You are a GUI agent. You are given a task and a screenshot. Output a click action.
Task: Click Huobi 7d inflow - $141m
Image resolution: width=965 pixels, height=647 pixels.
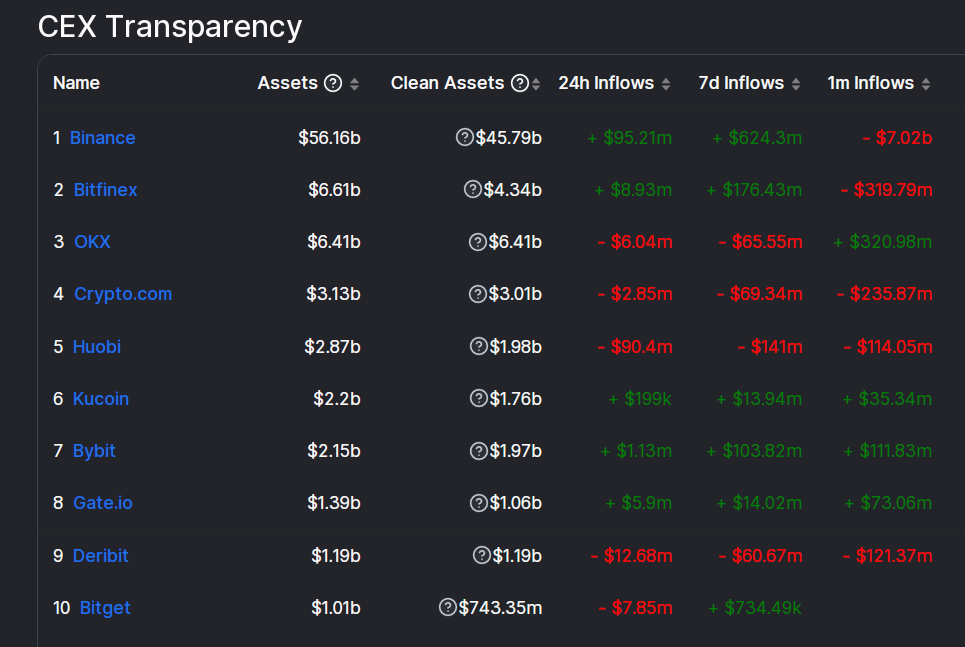tap(770, 347)
